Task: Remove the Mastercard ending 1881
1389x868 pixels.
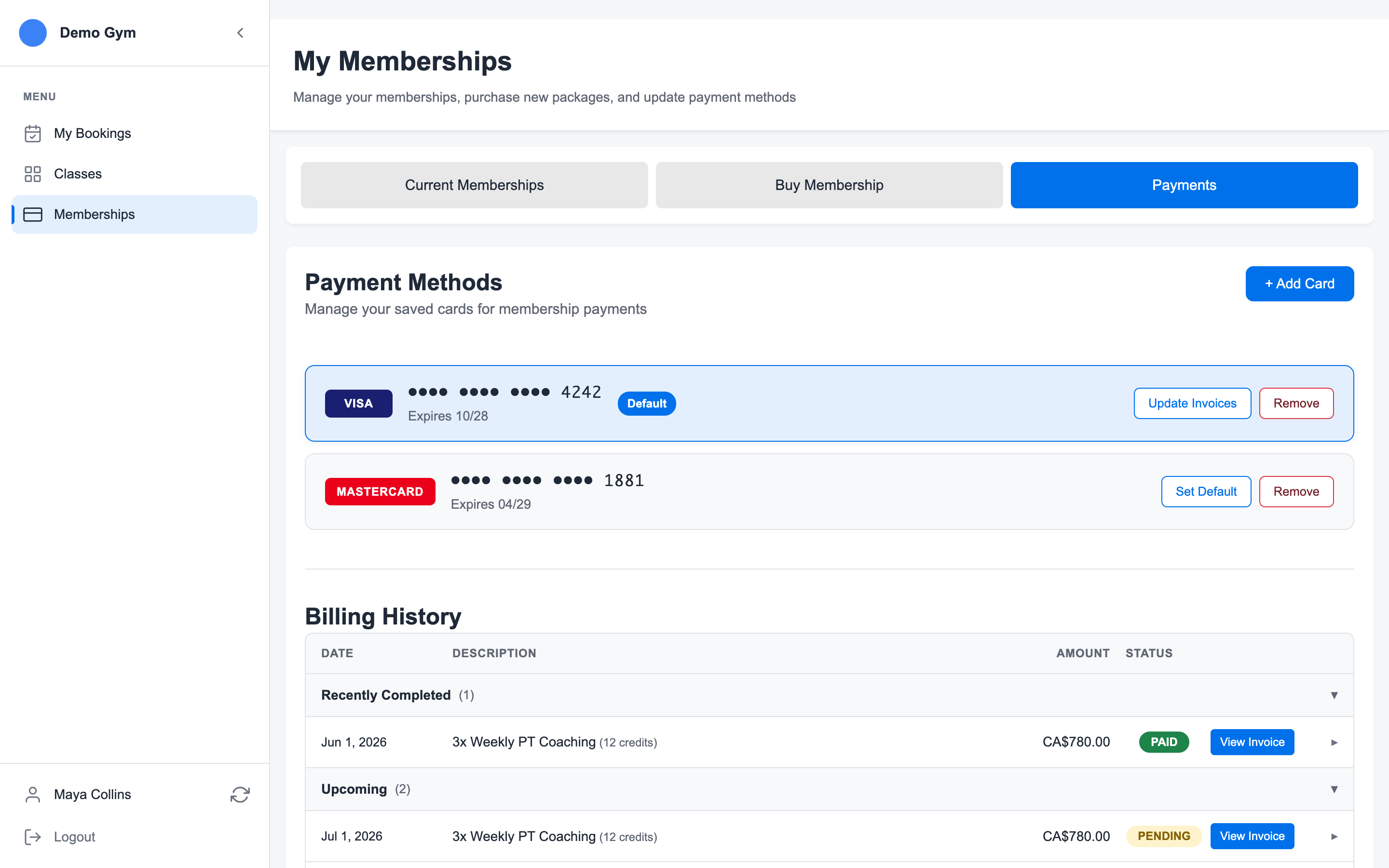Action: (1296, 491)
